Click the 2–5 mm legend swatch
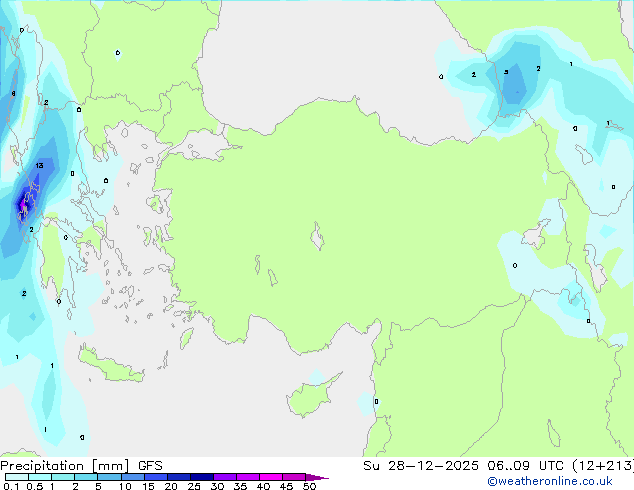This screenshot has width=634, height=490. [x=86, y=477]
